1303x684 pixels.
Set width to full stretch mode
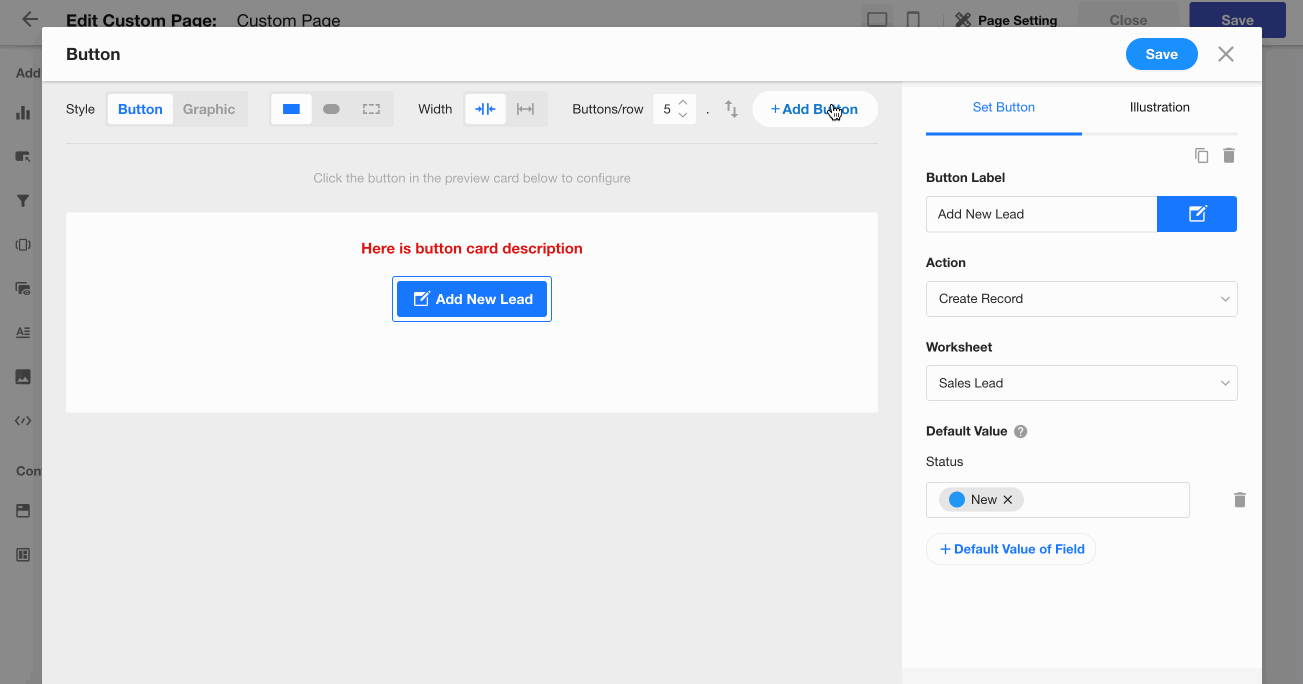525,109
